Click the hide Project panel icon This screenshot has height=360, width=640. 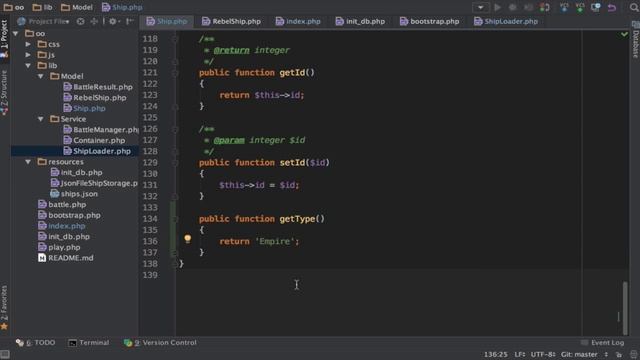(x=129, y=21)
